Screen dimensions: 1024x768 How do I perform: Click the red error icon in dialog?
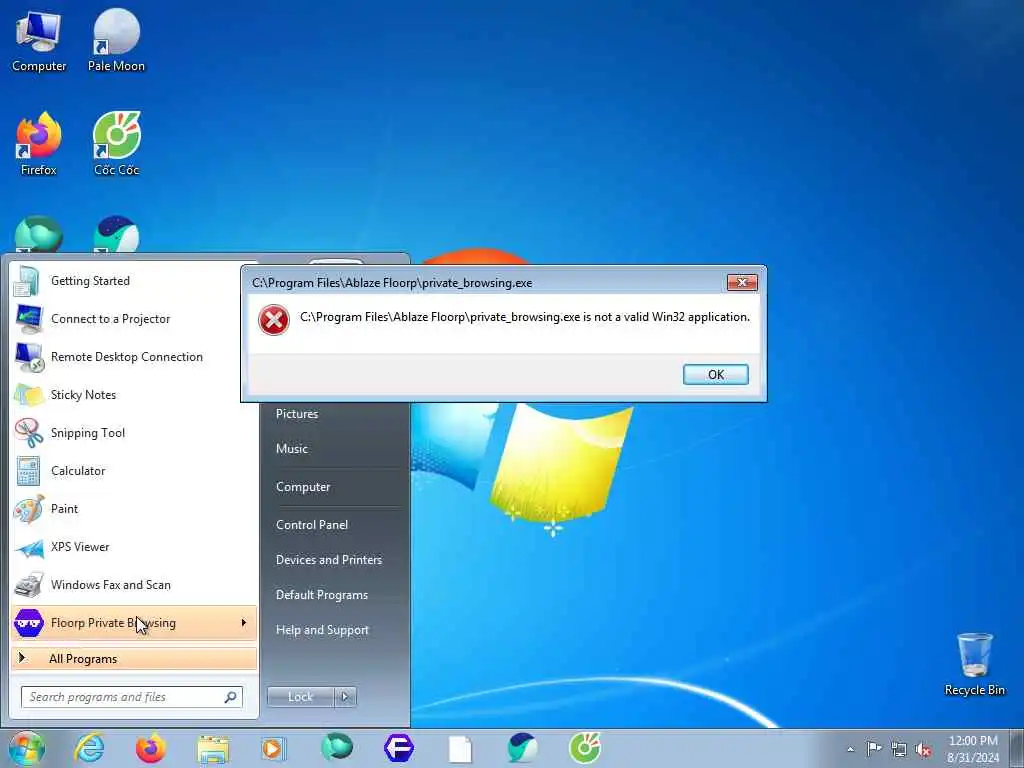click(274, 320)
